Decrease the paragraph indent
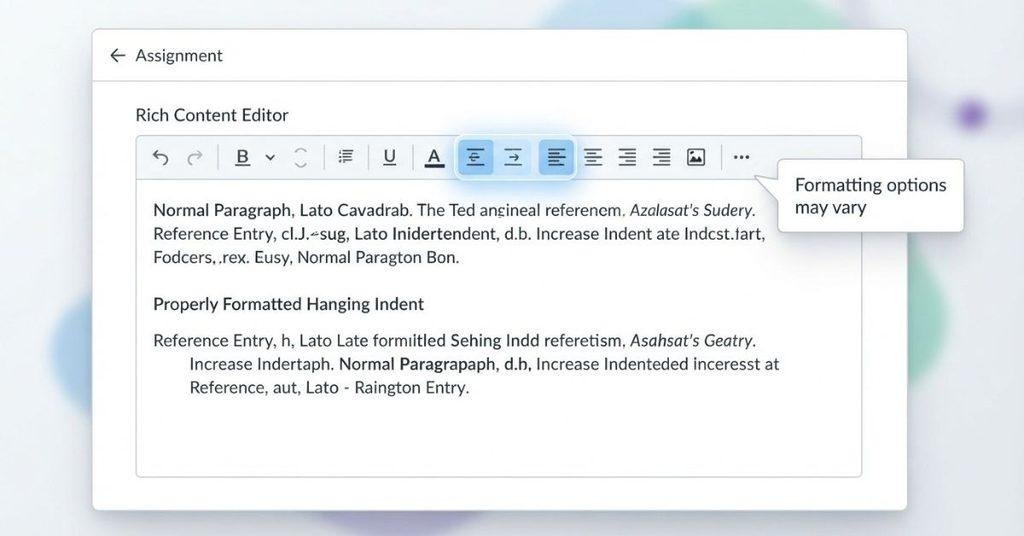Screen dimensions: 1024x536 [475, 157]
